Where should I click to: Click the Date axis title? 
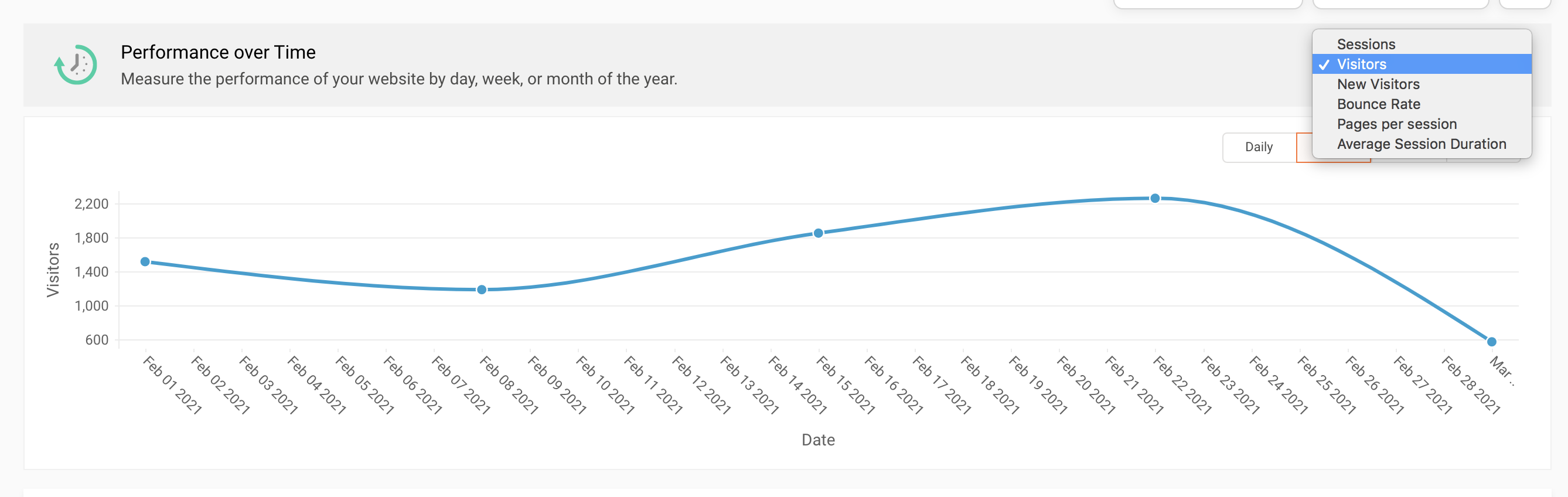[817, 440]
